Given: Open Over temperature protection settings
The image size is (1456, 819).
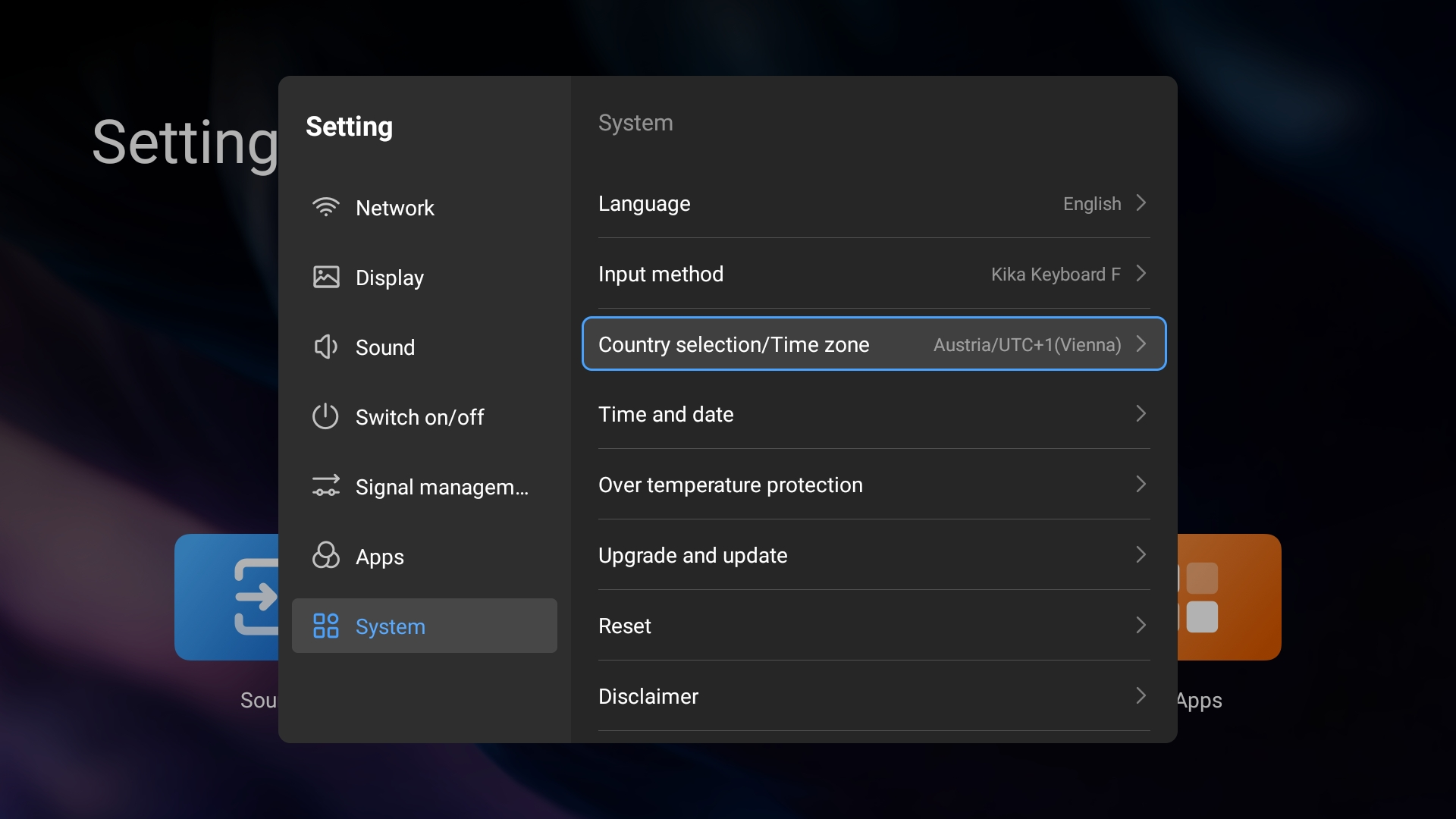Looking at the screenshot, I should point(730,485).
